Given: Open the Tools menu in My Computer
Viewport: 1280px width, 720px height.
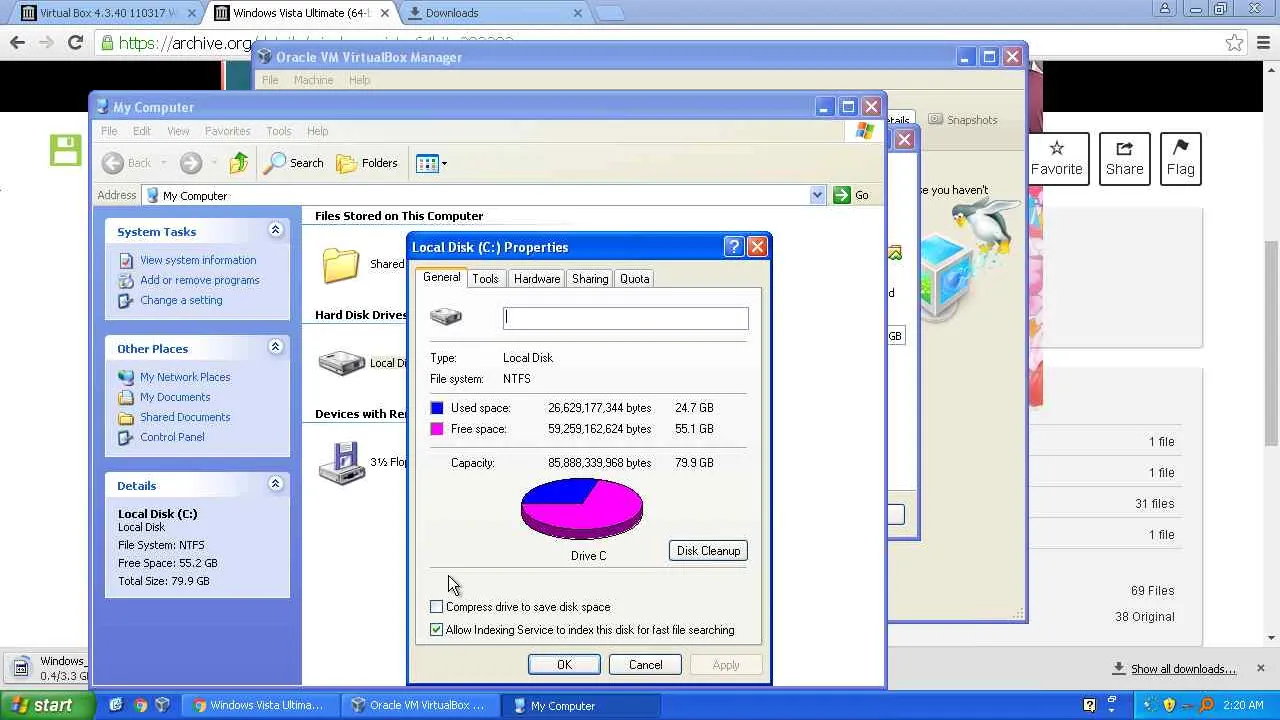Looking at the screenshot, I should click(x=278, y=131).
